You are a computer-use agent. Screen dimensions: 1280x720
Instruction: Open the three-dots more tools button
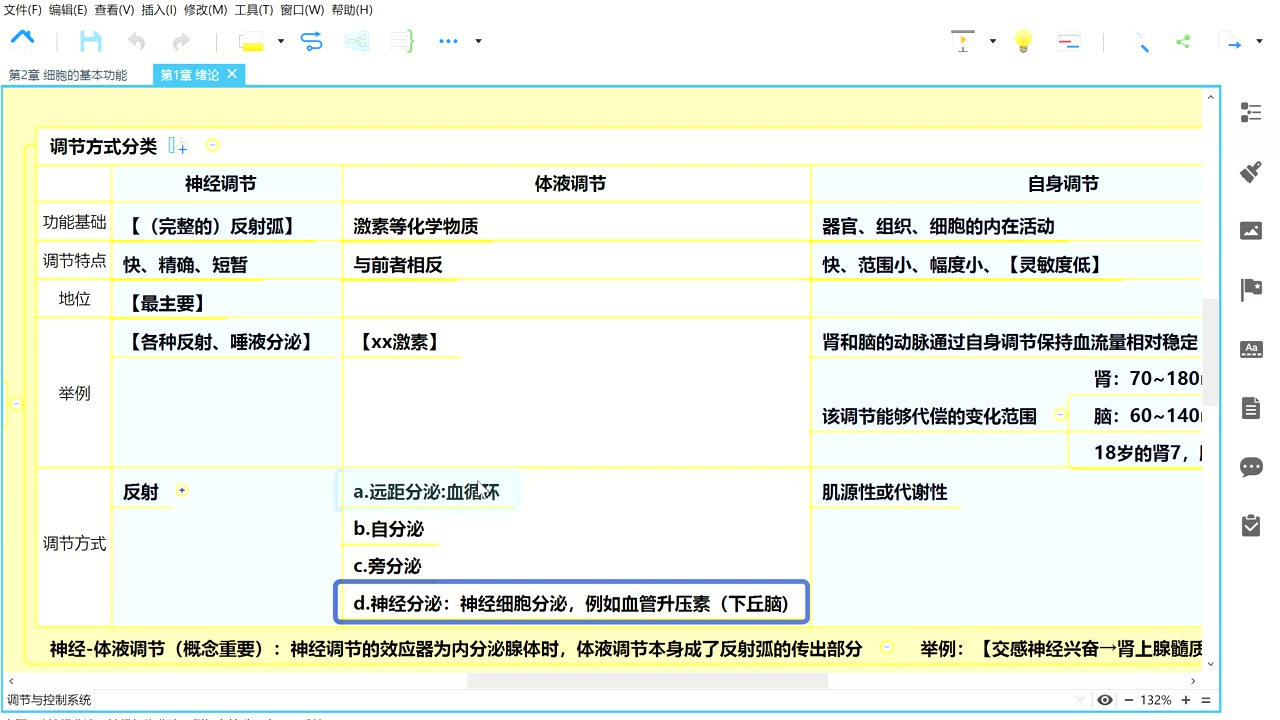coord(448,41)
